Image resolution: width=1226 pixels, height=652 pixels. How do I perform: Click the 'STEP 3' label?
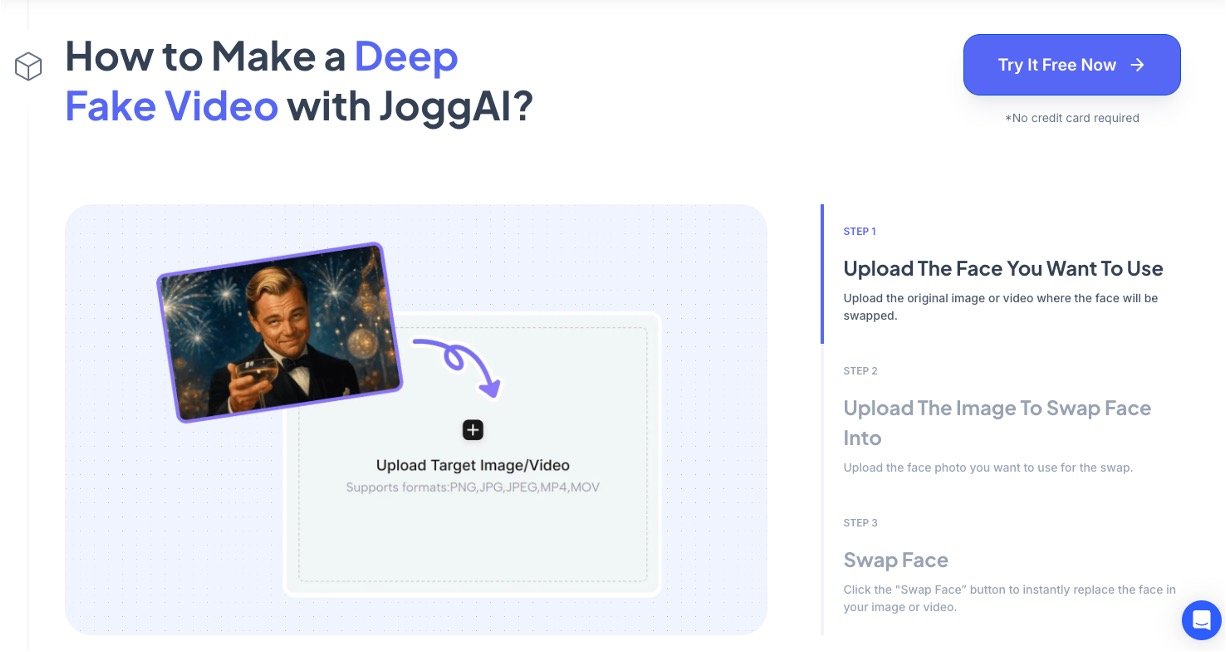pos(860,523)
